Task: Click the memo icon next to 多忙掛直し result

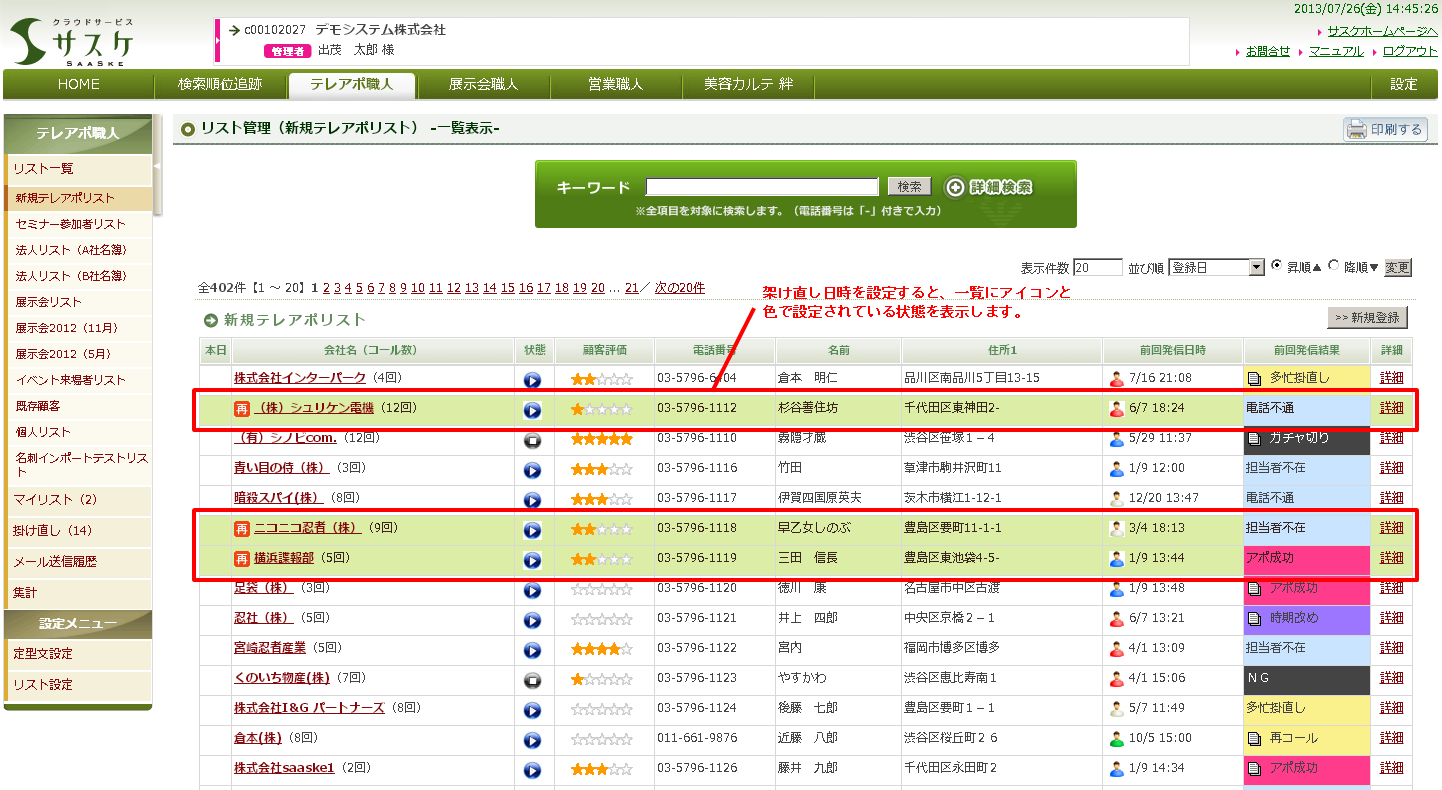Action: 1254,378
